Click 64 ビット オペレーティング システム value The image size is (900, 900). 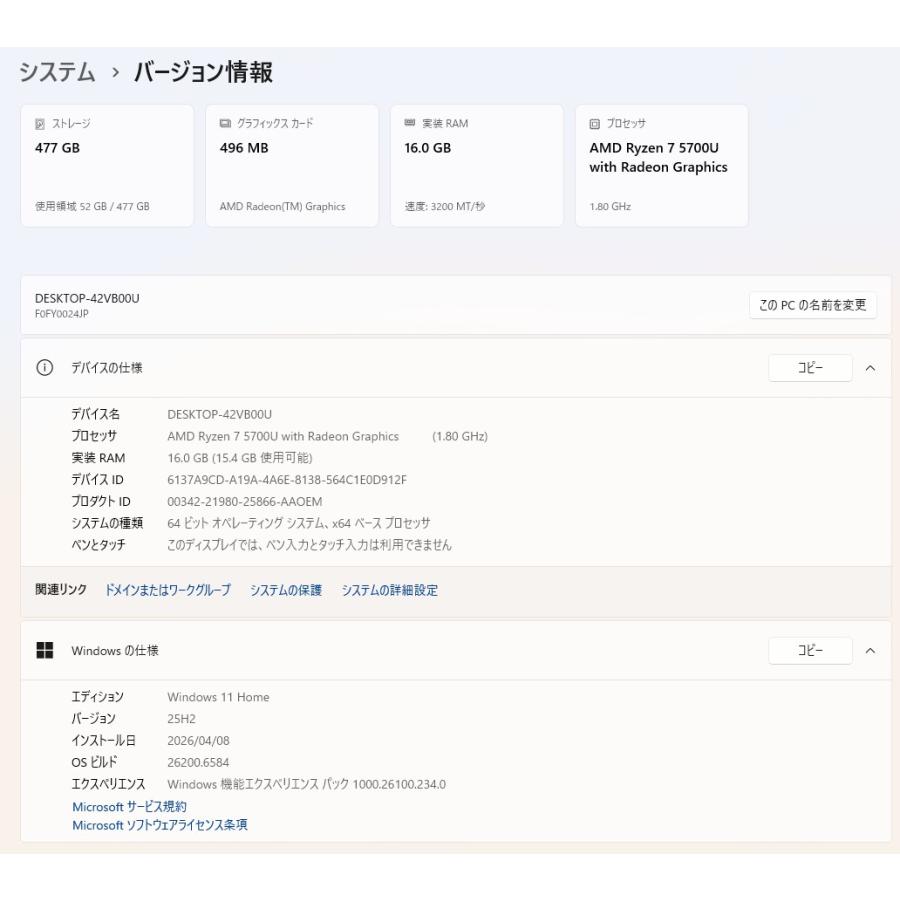[298, 523]
